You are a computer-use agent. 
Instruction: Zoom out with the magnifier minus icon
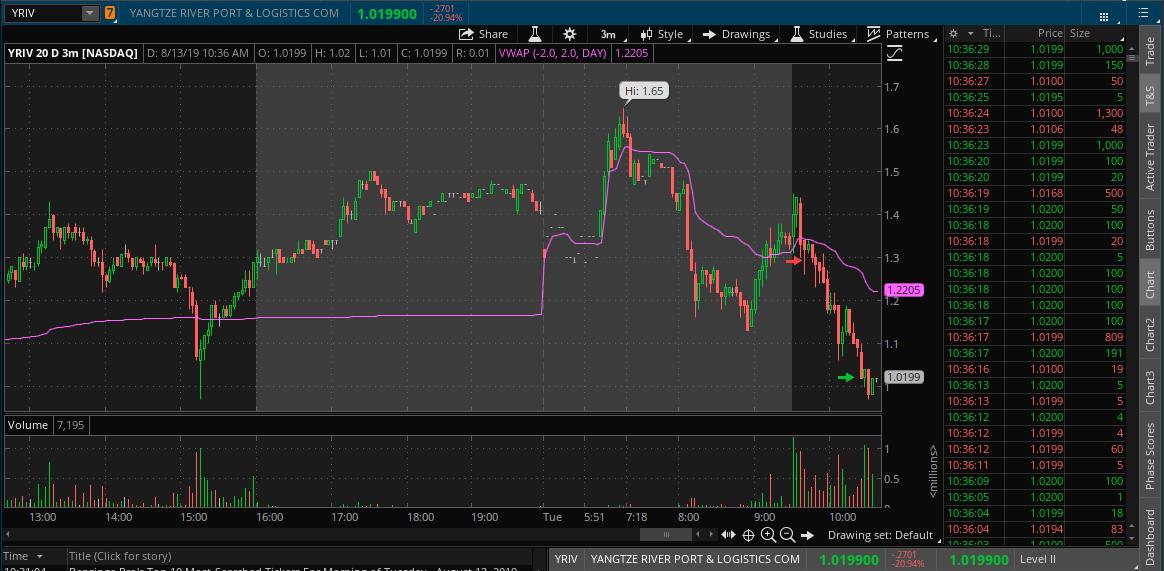[788, 535]
